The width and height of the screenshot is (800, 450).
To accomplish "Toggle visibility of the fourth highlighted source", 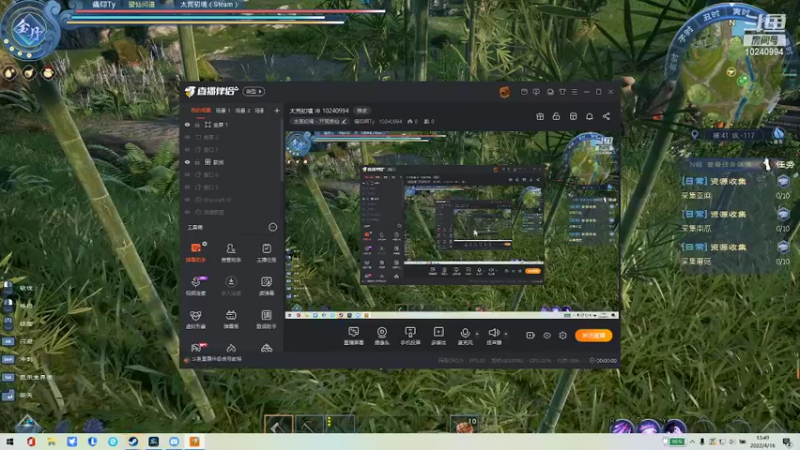I will coord(187,162).
